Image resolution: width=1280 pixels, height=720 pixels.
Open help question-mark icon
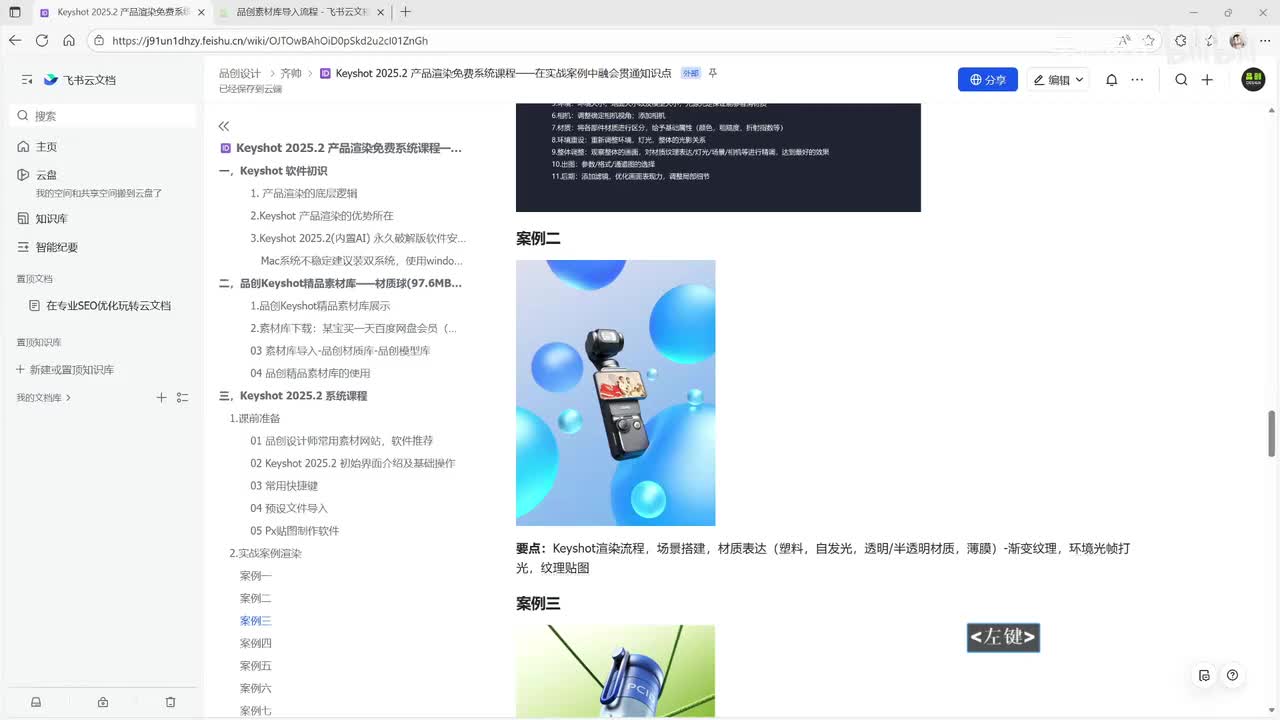[1232, 675]
